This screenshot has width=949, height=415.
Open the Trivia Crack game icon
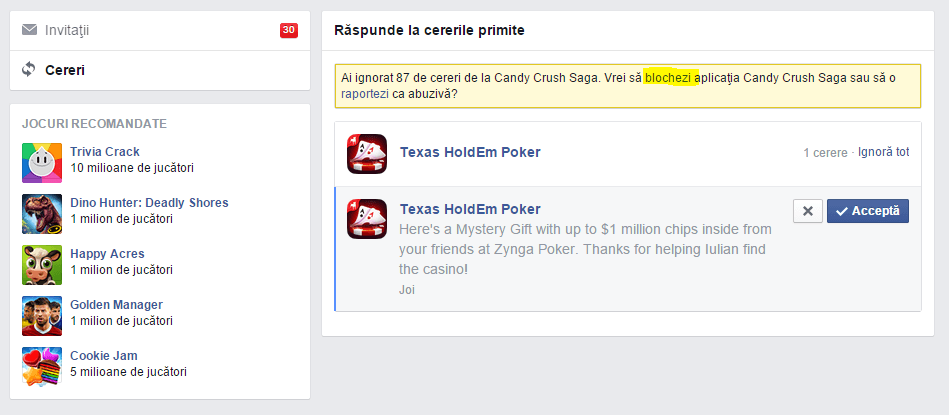[x=42, y=163]
